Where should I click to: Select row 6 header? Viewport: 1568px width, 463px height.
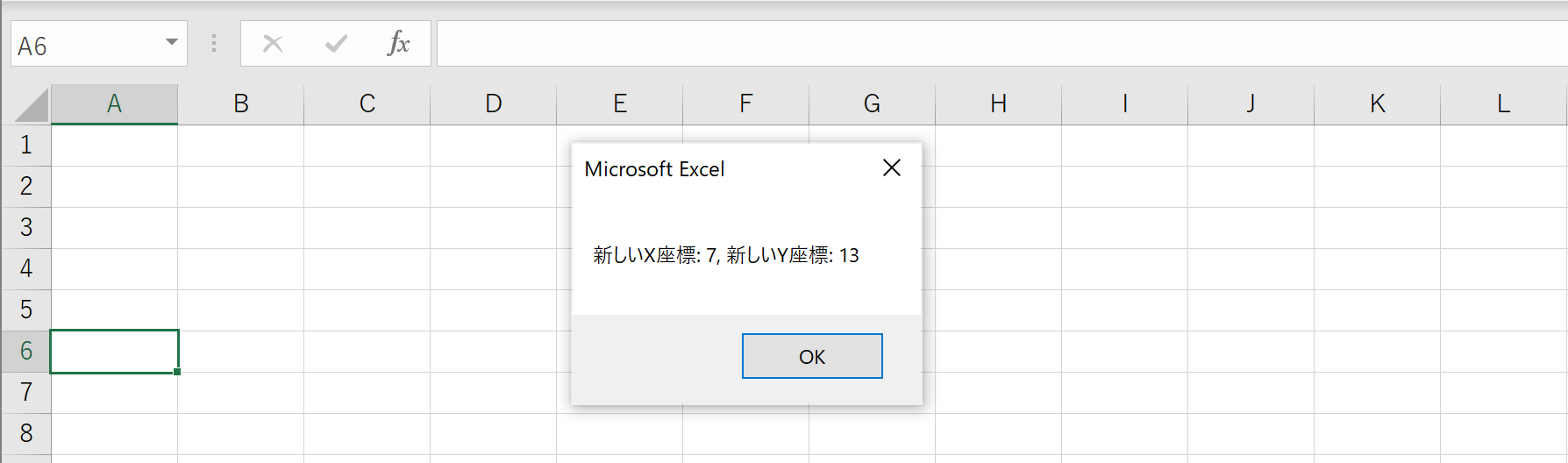pyautogui.click(x=26, y=352)
